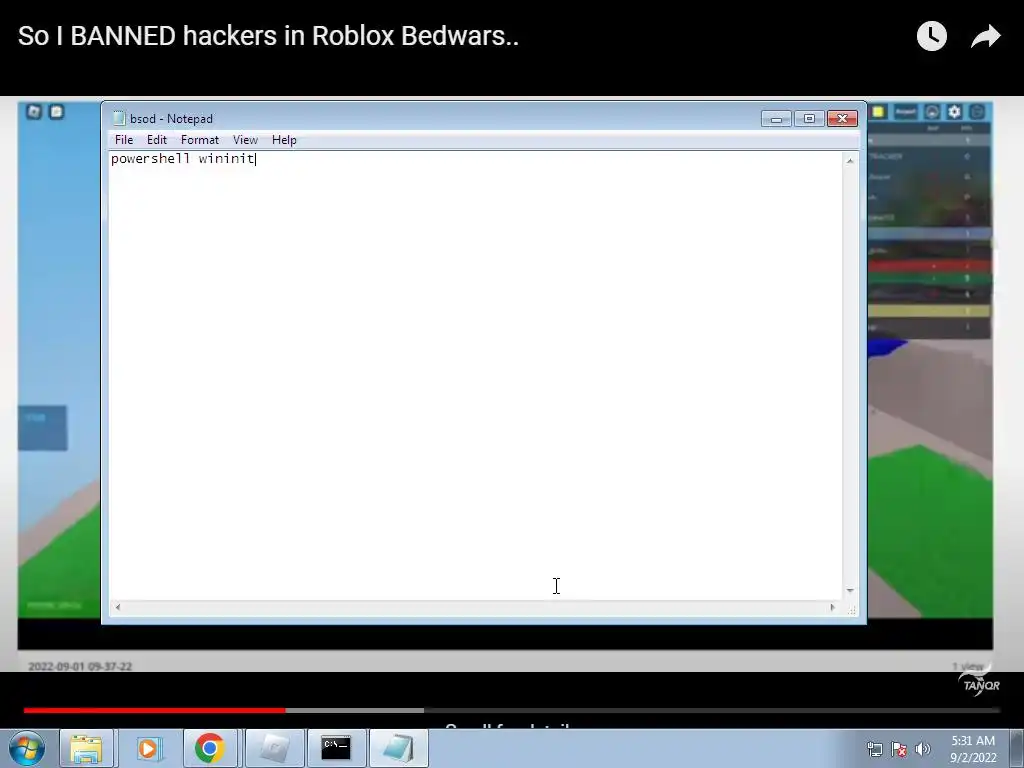The height and width of the screenshot is (768, 1024).
Task: Minimize the bsod Notepad window
Action: (x=776, y=119)
